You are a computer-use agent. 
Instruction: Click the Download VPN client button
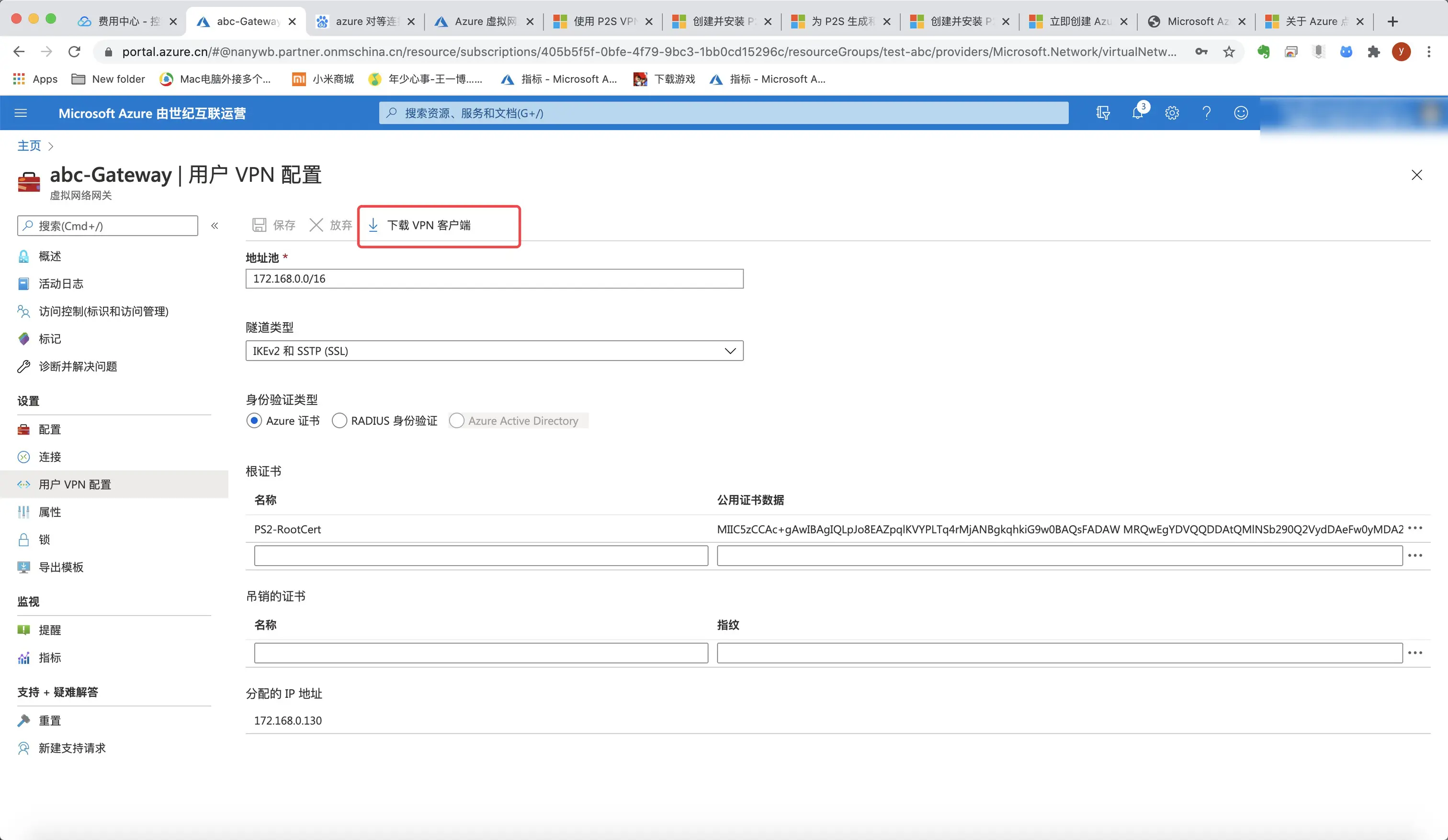(429, 225)
